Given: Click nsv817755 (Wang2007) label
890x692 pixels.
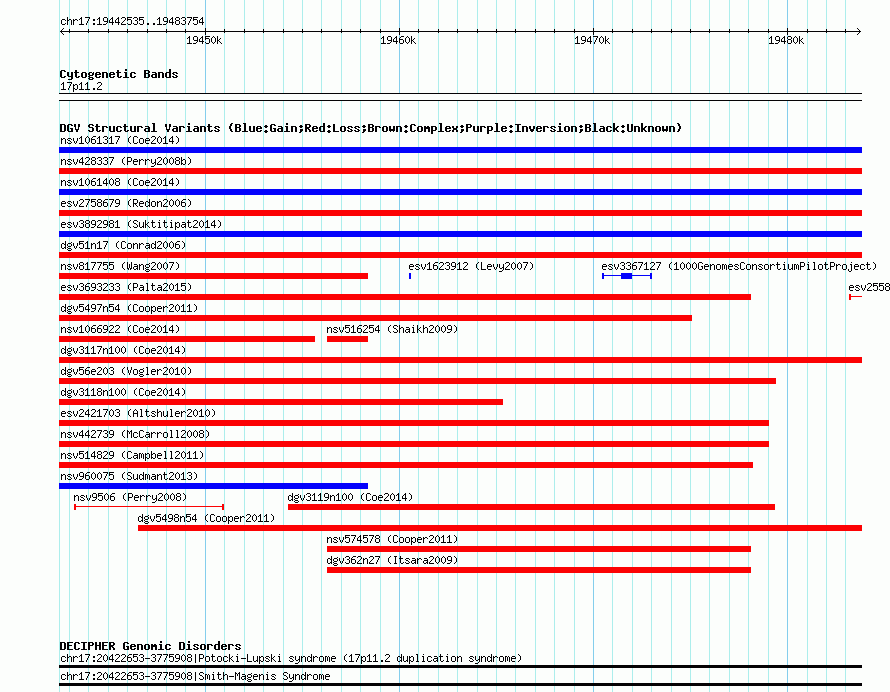Looking at the screenshot, I should 120,266.
